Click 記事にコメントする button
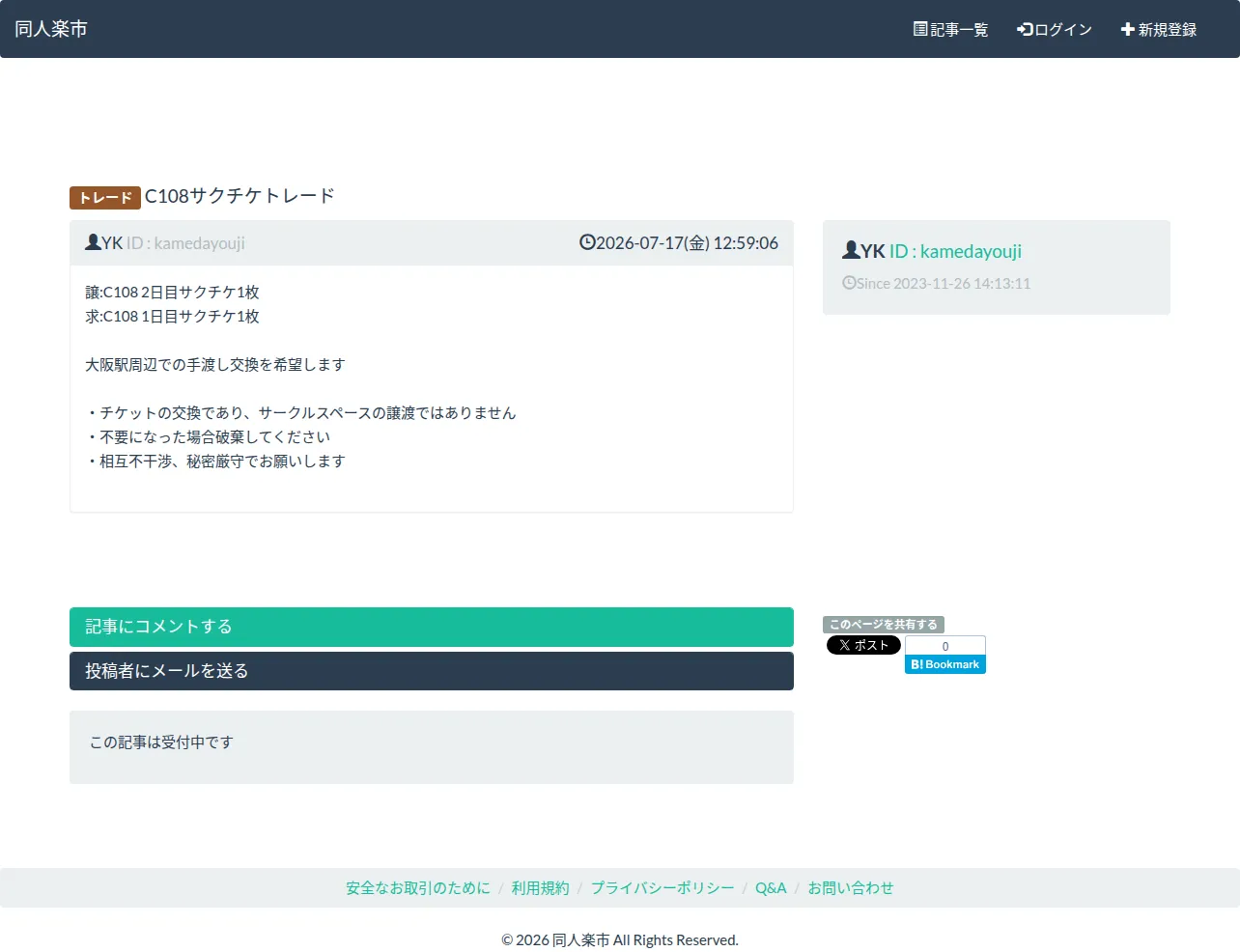 pos(432,627)
